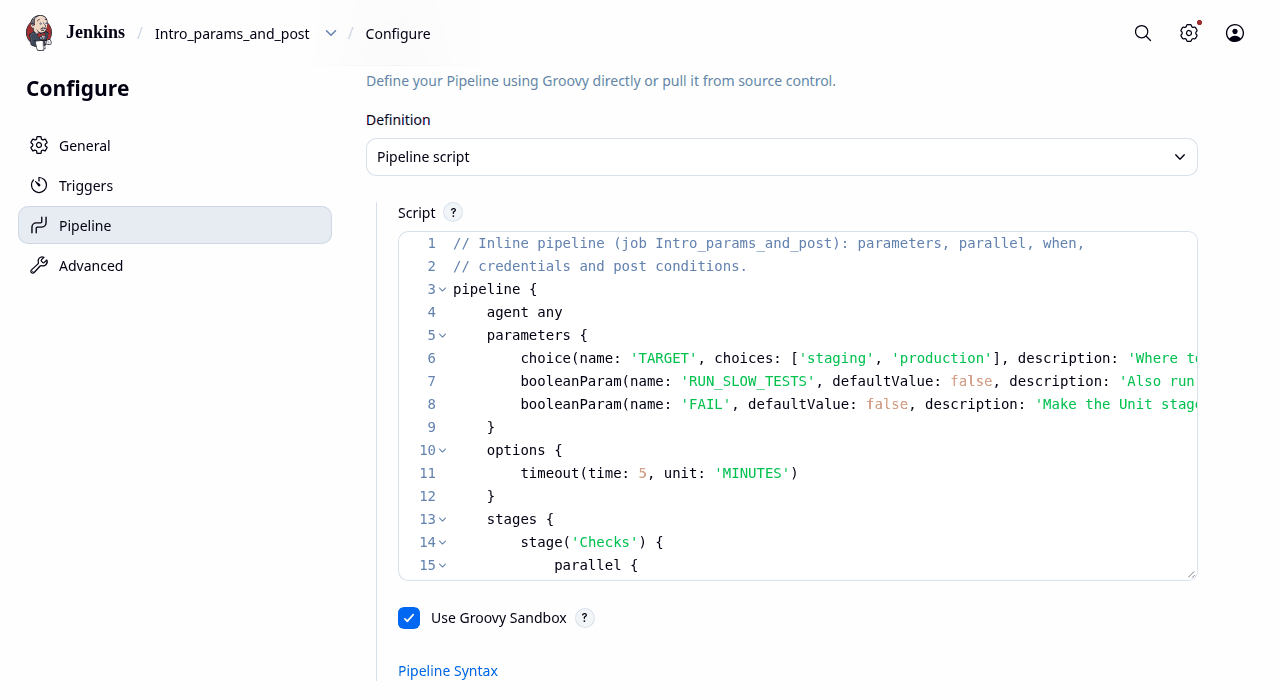Click the Configure breadcrumb
Screen dimensions: 1280x700
(x=398, y=34)
